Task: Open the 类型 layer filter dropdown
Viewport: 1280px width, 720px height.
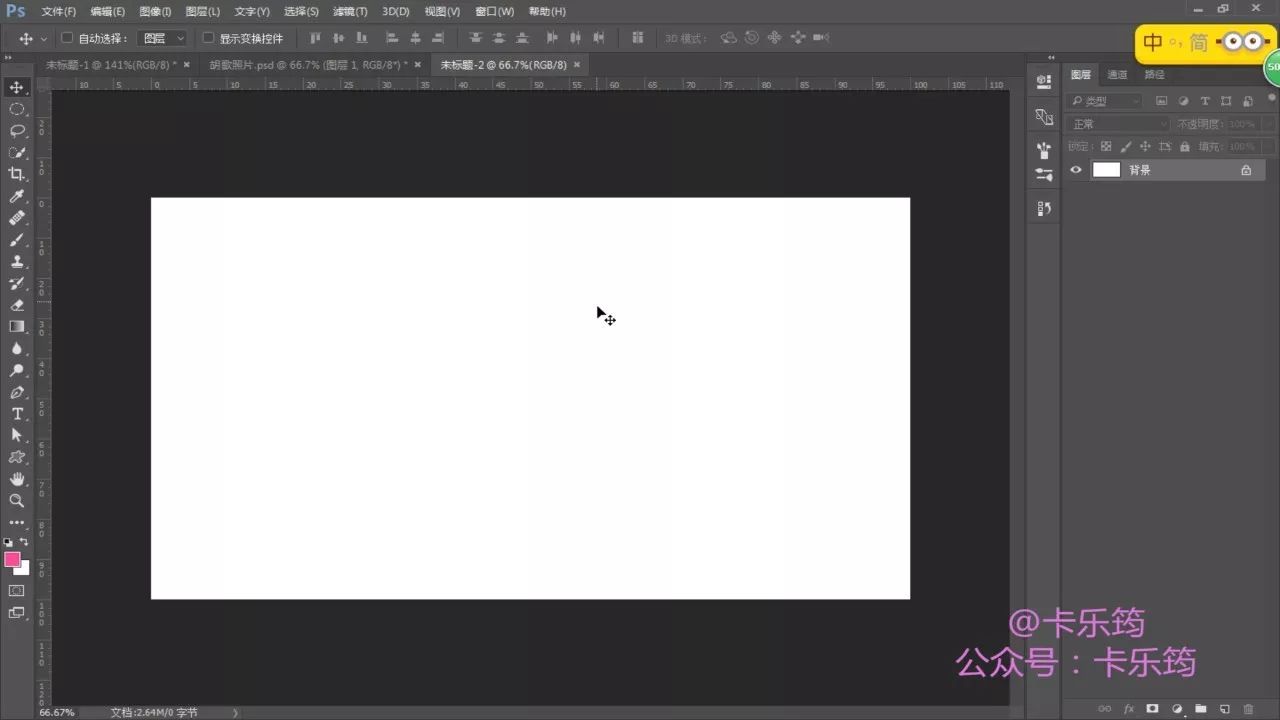Action: coord(1104,101)
